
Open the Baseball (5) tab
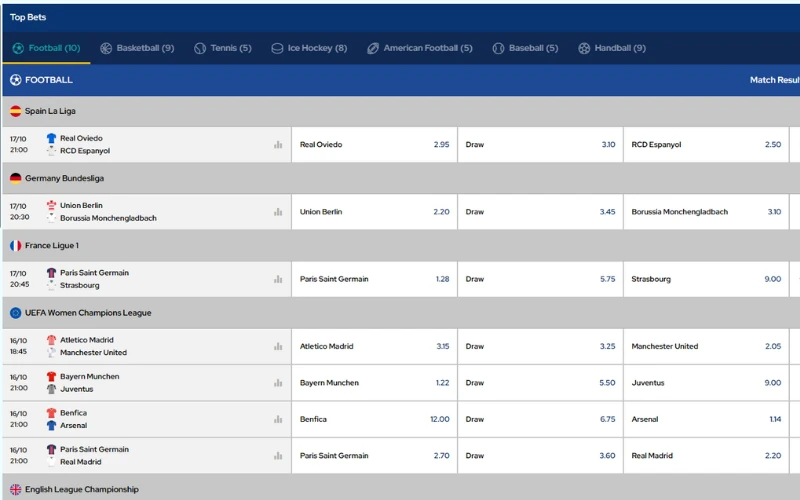coord(526,48)
